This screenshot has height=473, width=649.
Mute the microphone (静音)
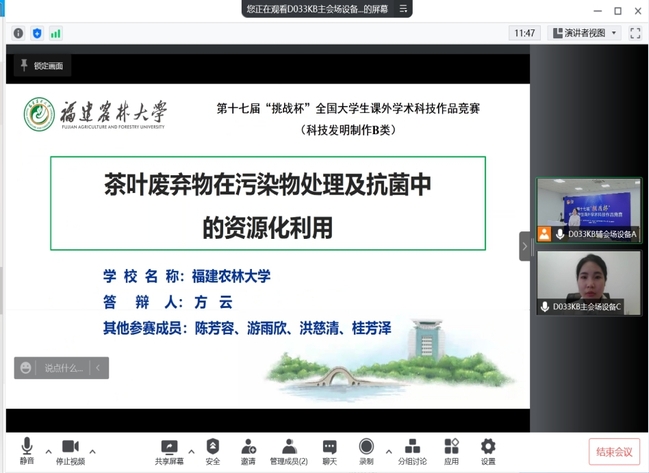26,448
